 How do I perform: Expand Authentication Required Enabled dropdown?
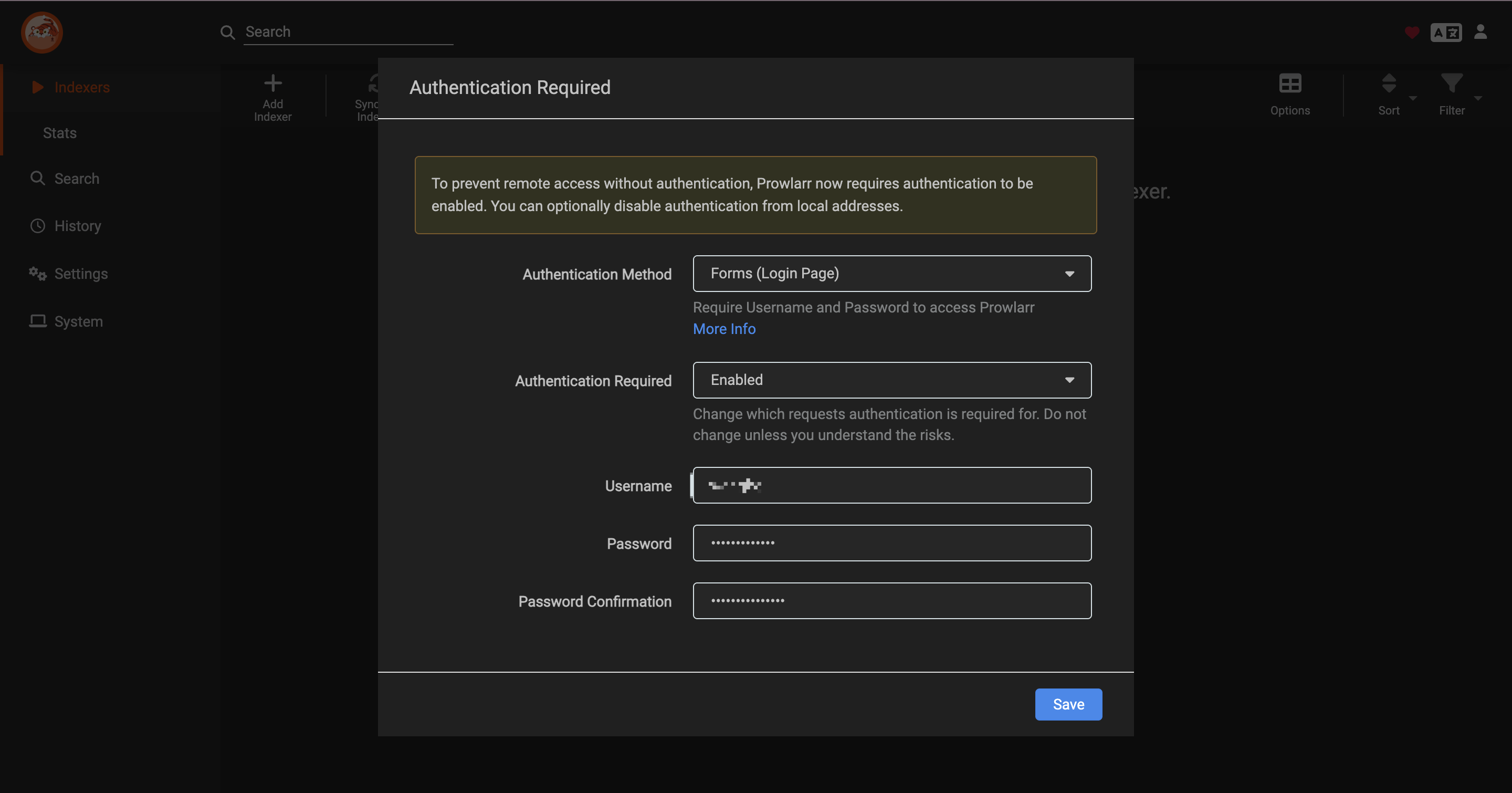tap(891, 380)
